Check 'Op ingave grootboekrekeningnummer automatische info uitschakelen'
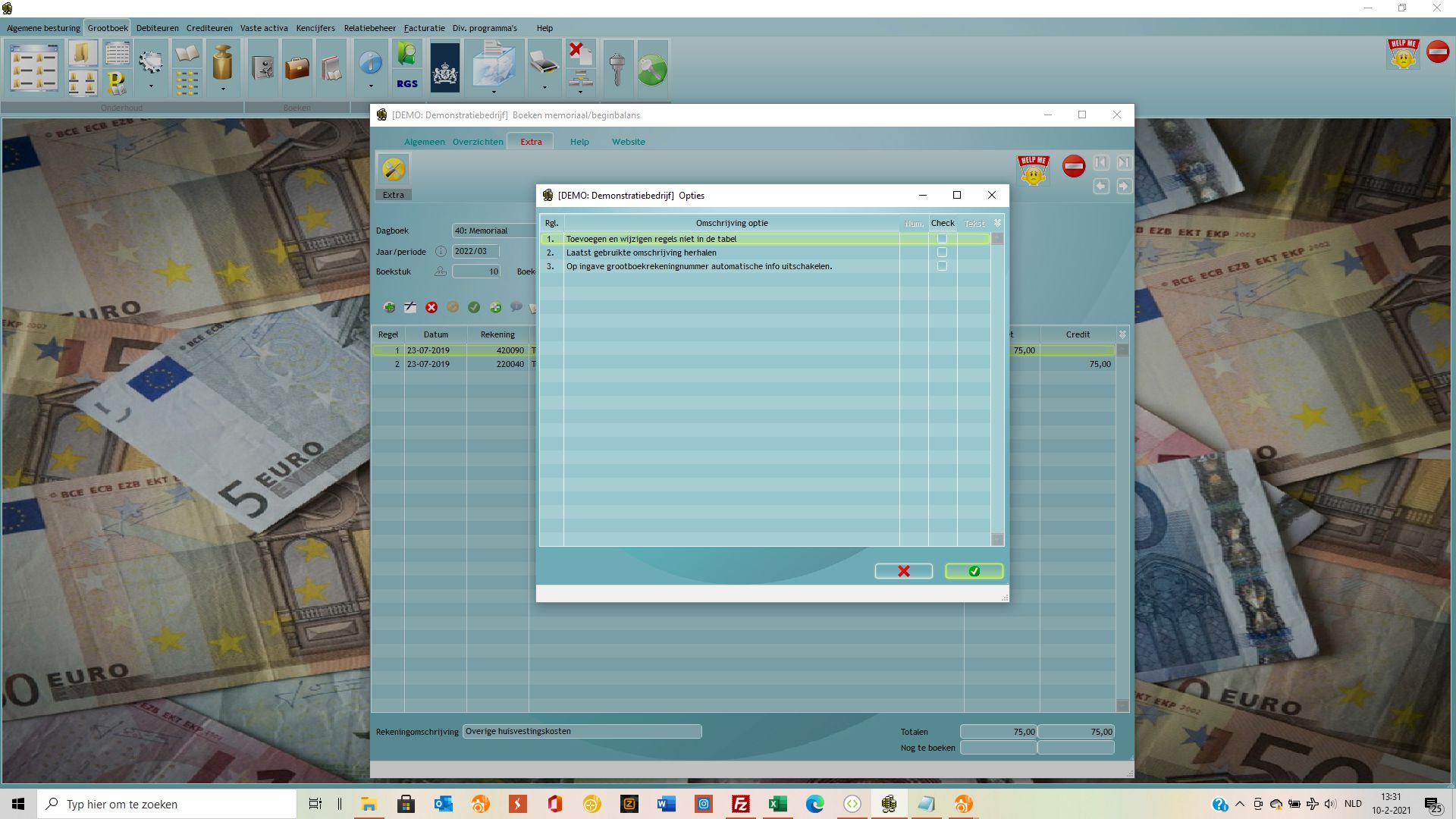Image resolution: width=1456 pixels, height=819 pixels. [942, 266]
